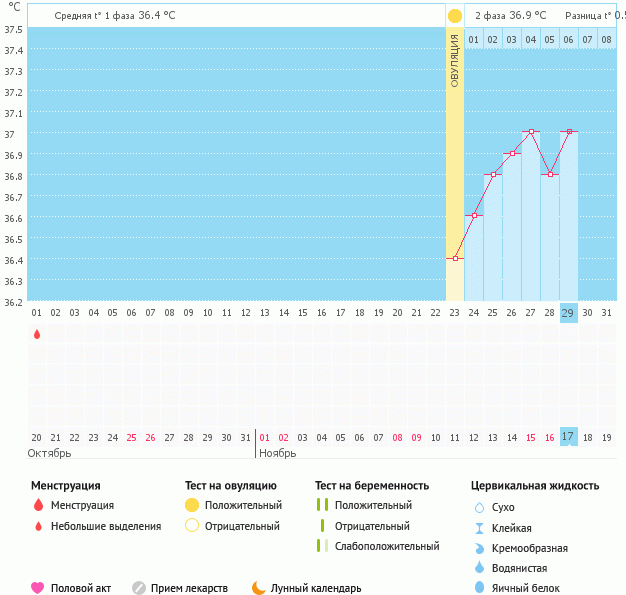Select highlighted cycle day 29
The width and height of the screenshot is (626, 595).
point(568,313)
